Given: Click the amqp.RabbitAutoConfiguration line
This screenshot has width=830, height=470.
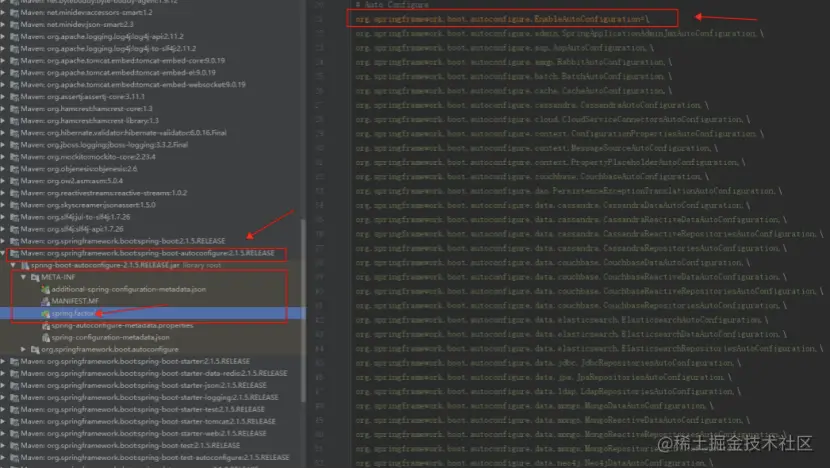Looking at the screenshot, I should coord(513,62).
